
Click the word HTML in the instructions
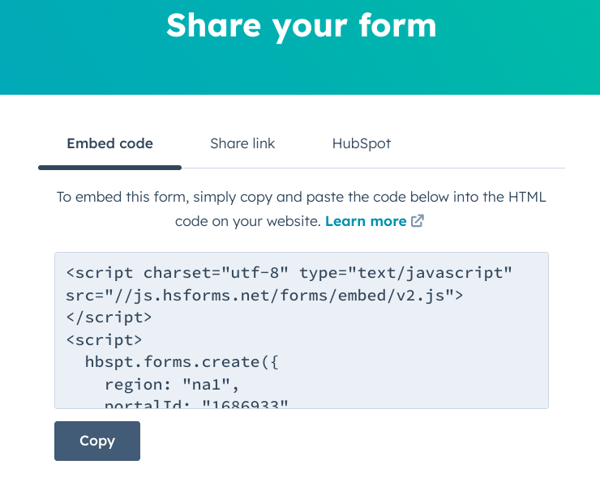[x=527, y=197]
